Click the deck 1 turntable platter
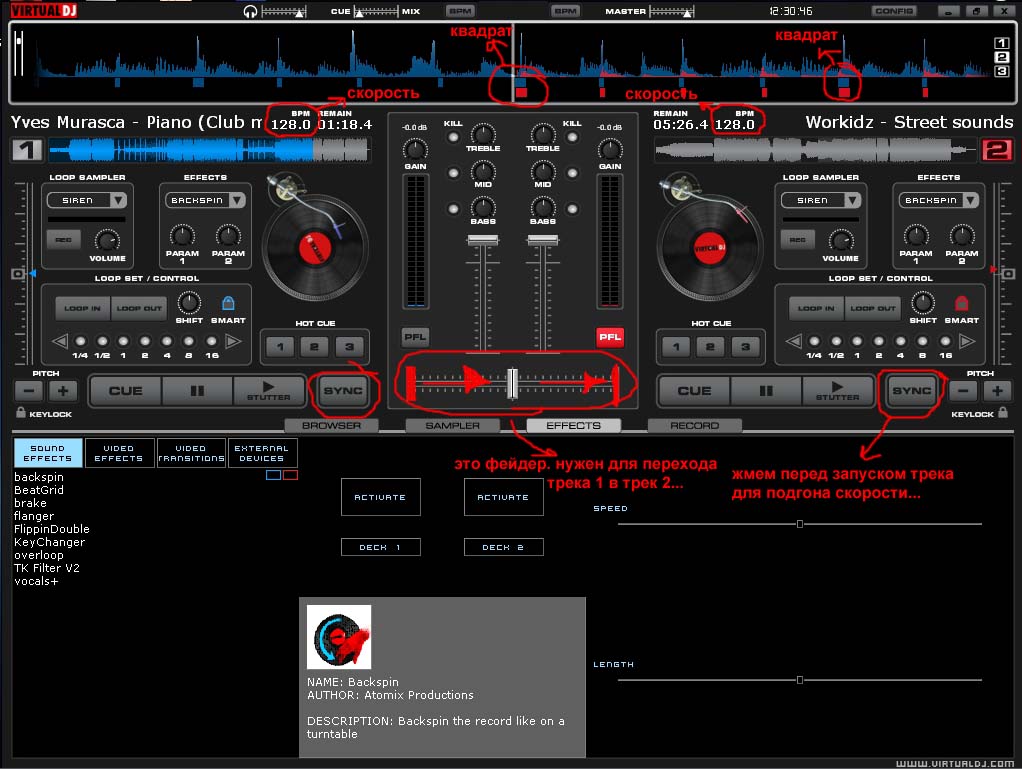 click(x=315, y=248)
